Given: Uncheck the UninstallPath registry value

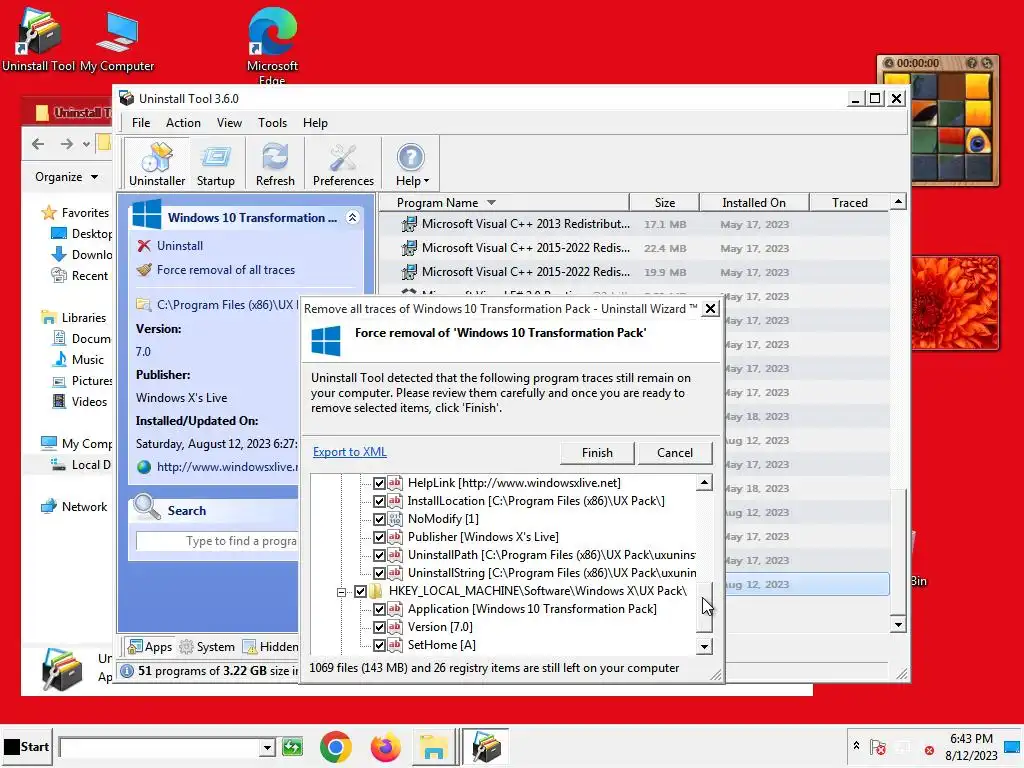Looking at the screenshot, I should (379, 555).
